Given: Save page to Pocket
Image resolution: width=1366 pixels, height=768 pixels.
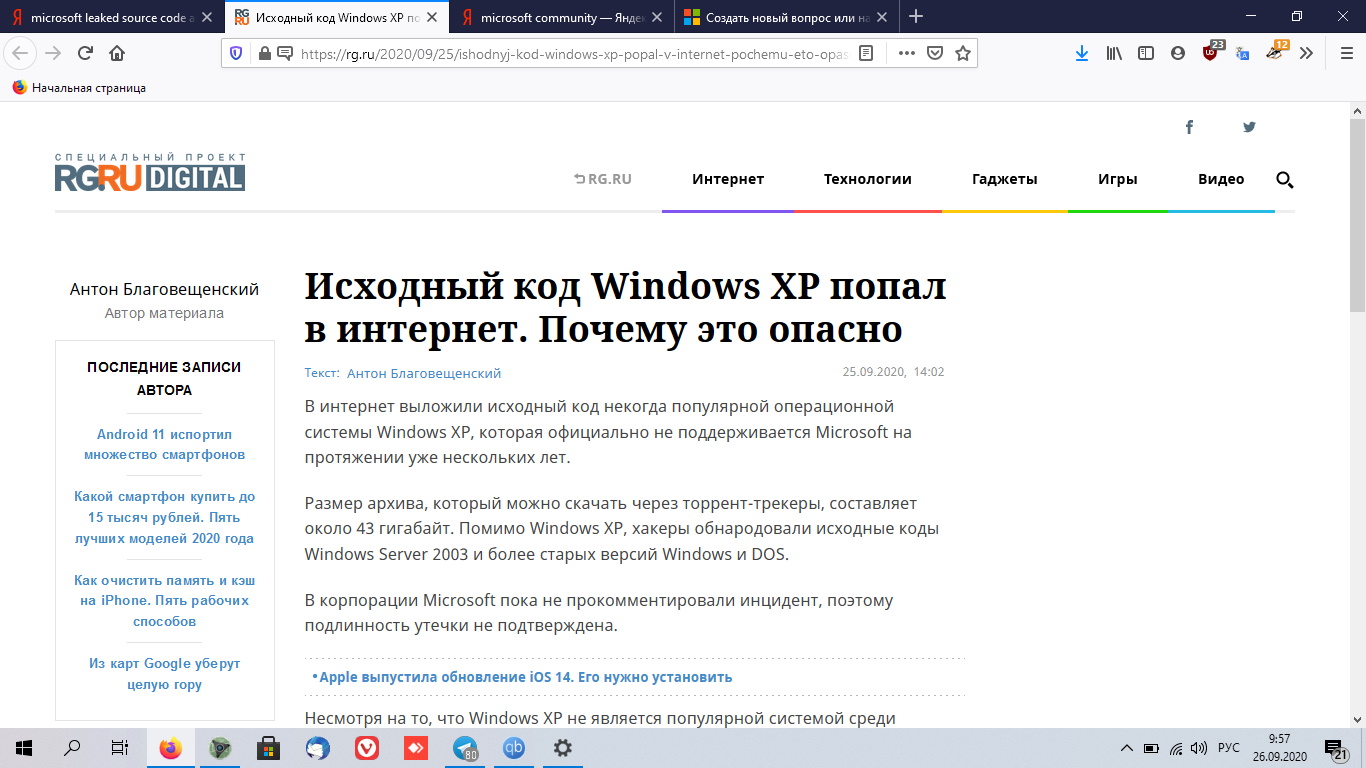Looking at the screenshot, I should point(935,54).
